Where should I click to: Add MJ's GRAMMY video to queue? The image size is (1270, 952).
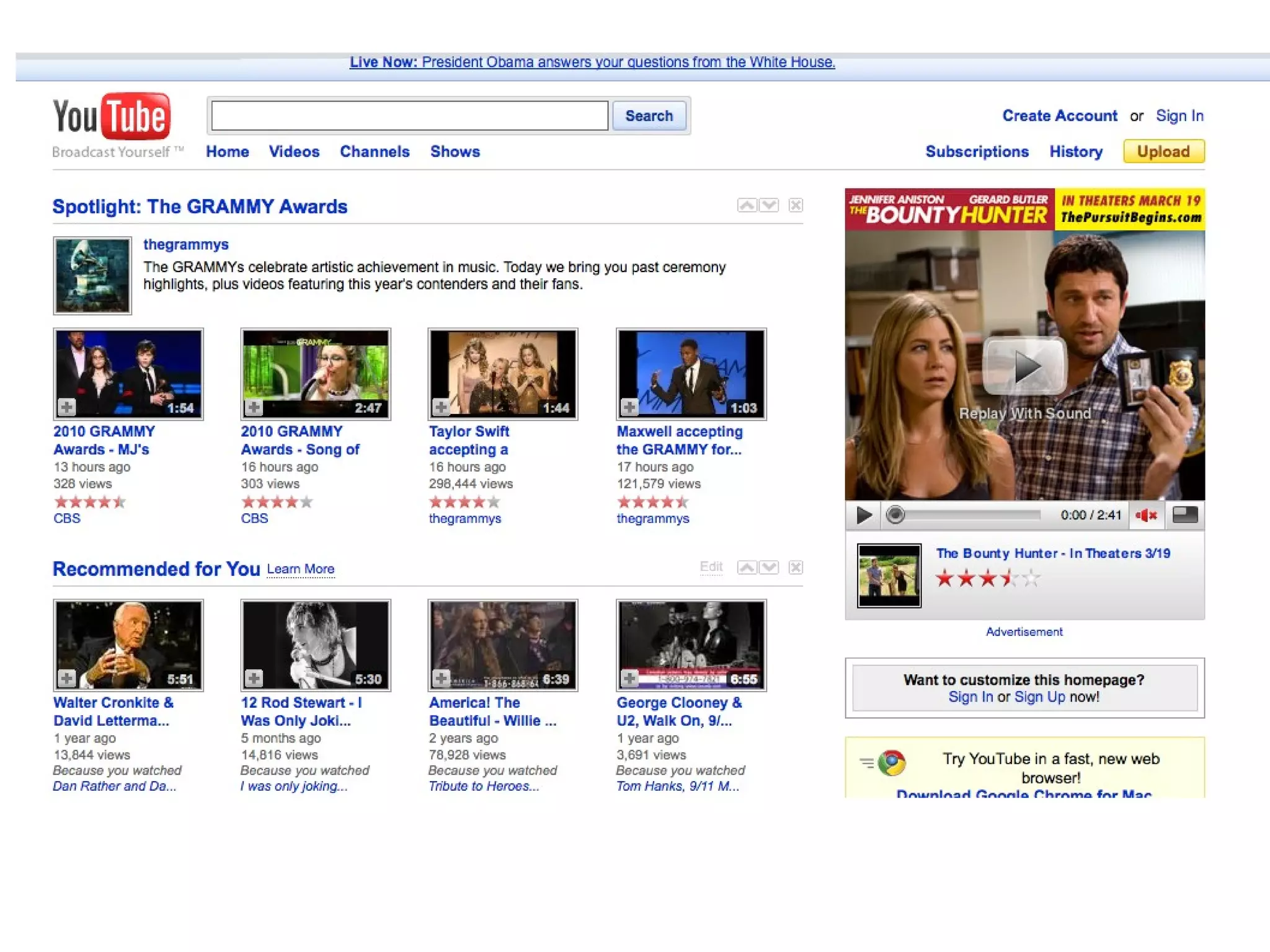[67, 407]
